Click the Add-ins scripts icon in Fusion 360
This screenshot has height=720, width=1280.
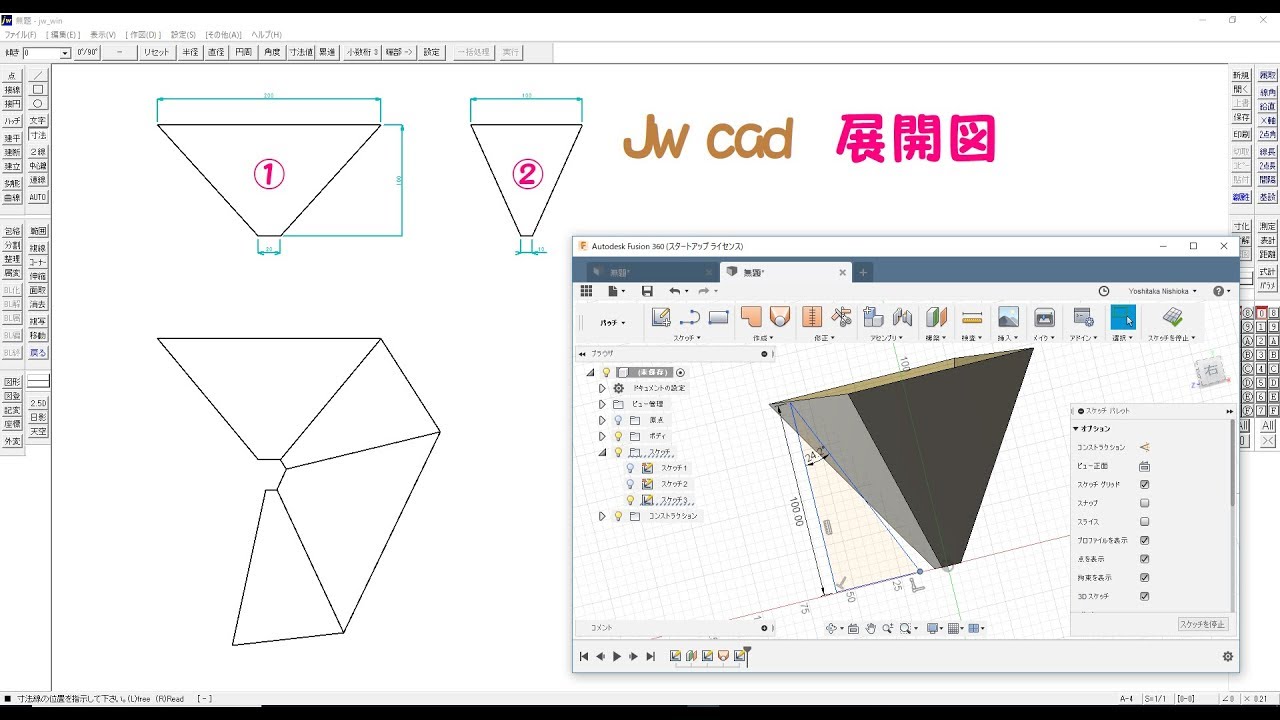[x=1083, y=317]
